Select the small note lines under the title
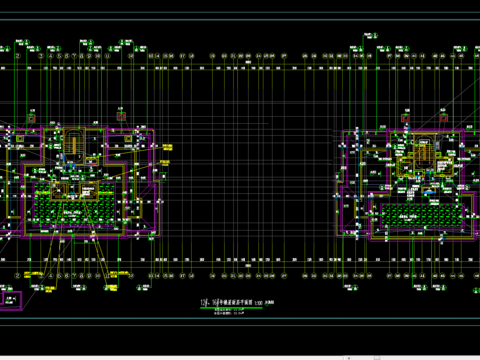The height and width of the screenshot is (360, 480). tap(229, 312)
